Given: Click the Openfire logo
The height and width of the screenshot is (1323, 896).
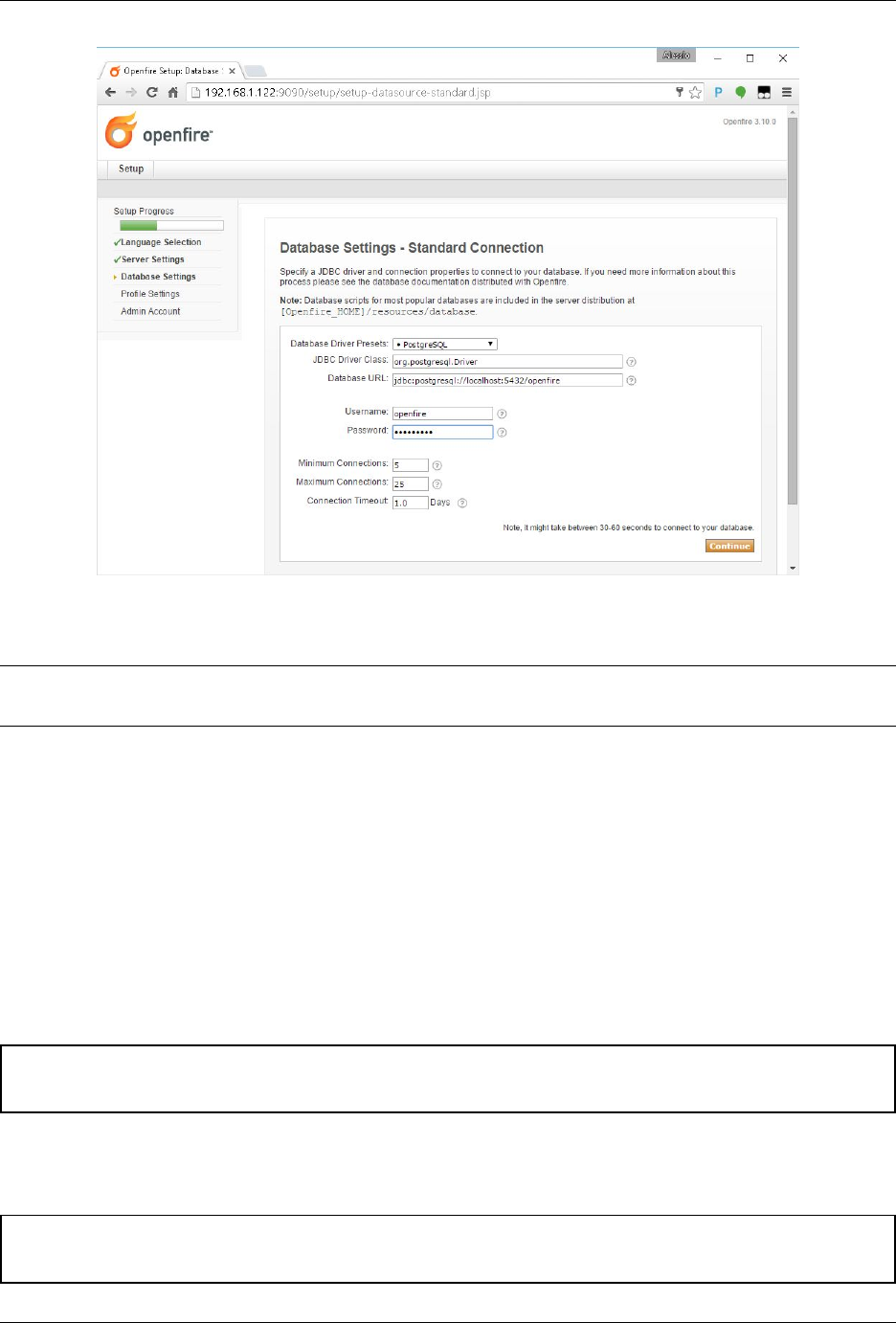Looking at the screenshot, I should [159, 131].
